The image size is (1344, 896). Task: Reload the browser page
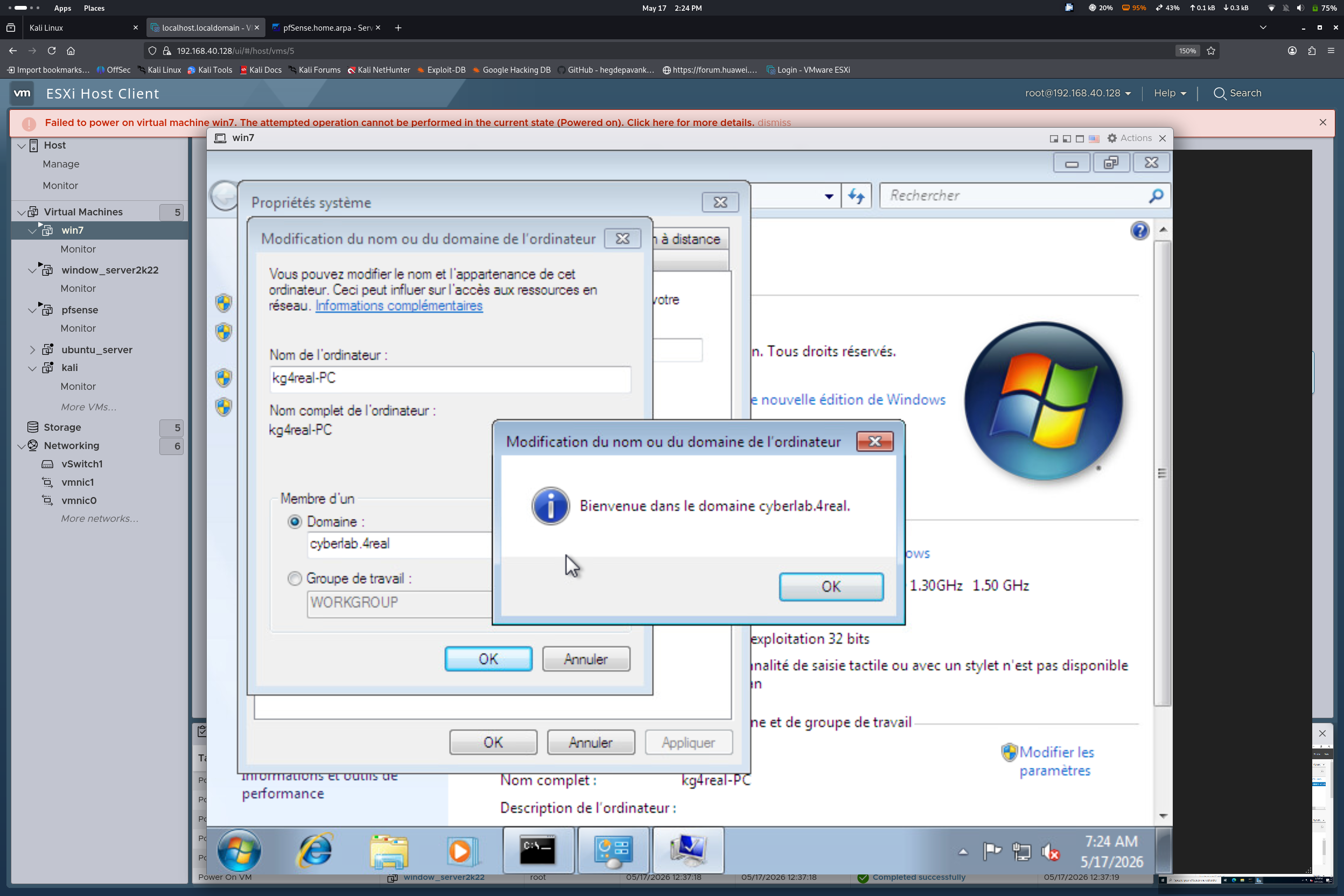coord(52,51)
